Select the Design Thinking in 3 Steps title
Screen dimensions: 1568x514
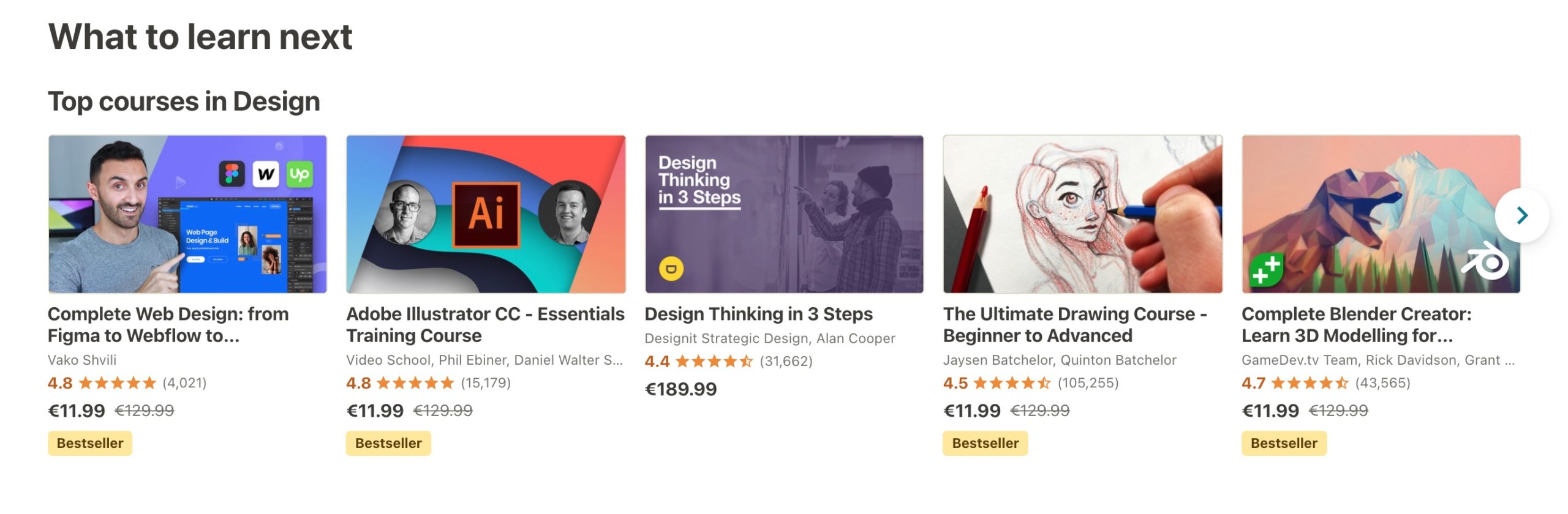click(x=758, y=313)
